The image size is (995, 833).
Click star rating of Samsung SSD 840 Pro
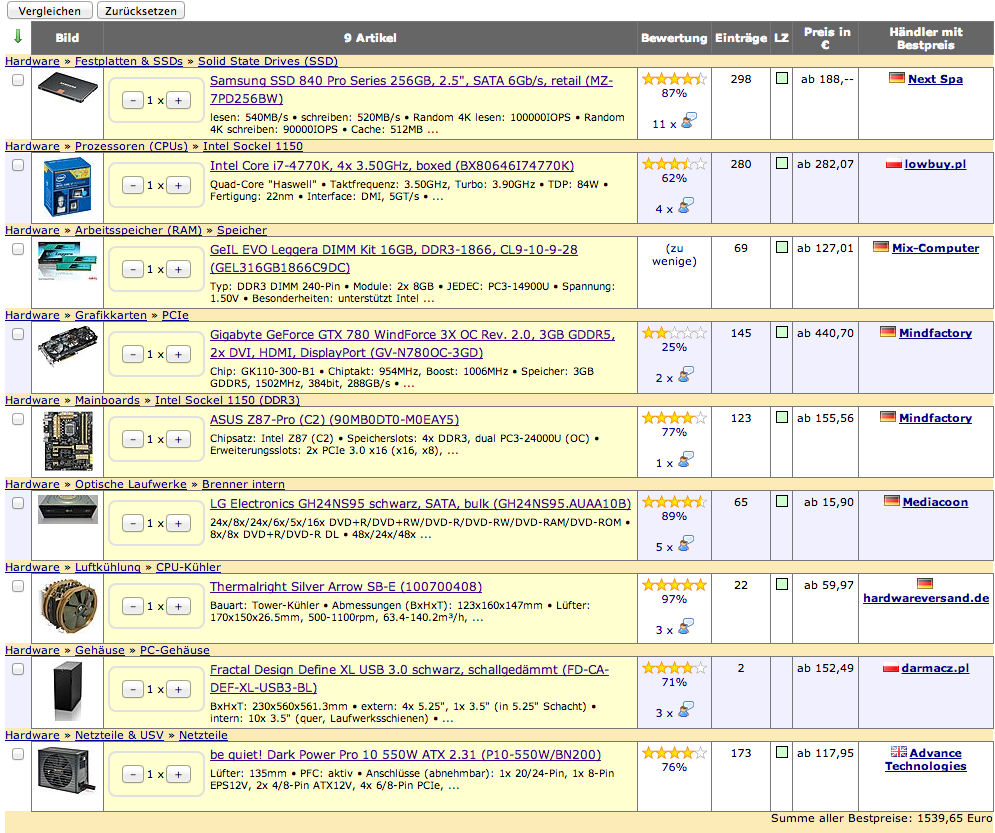[x=674, y=79]
